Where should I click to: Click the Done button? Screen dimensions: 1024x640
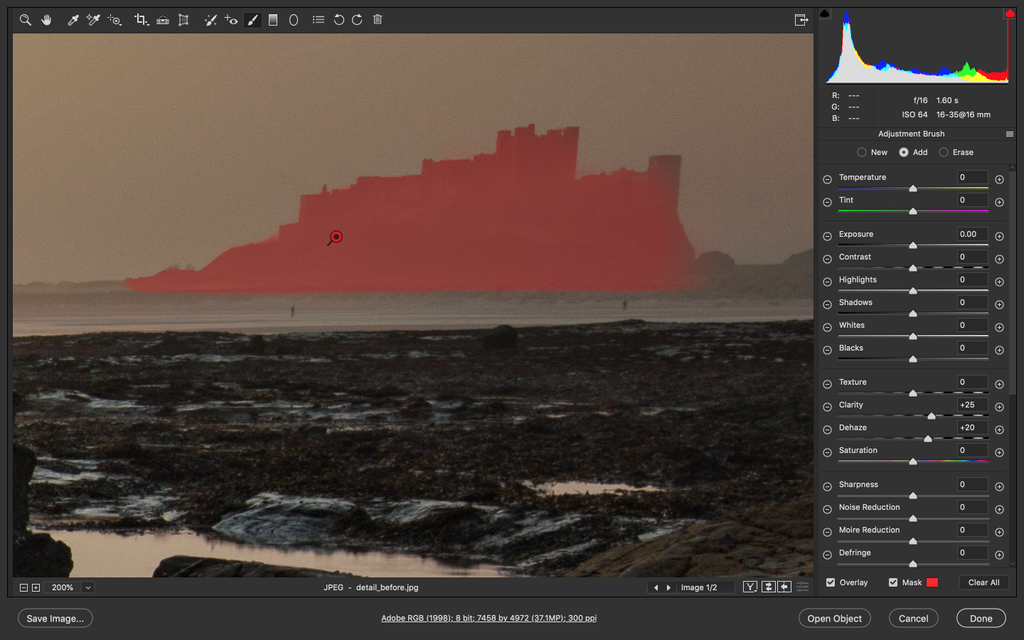[981, 618]
